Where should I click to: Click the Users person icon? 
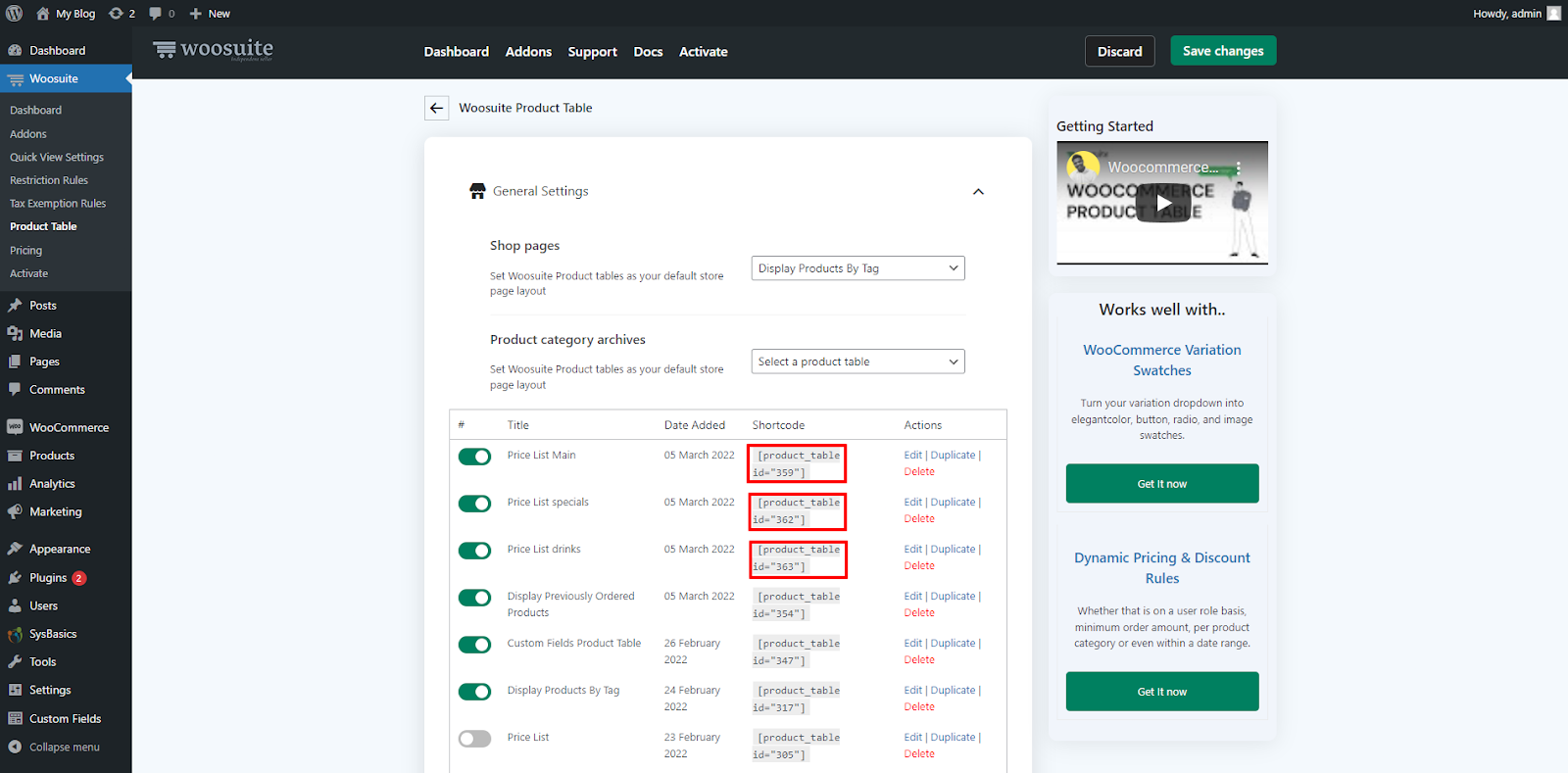click(15, 606)
